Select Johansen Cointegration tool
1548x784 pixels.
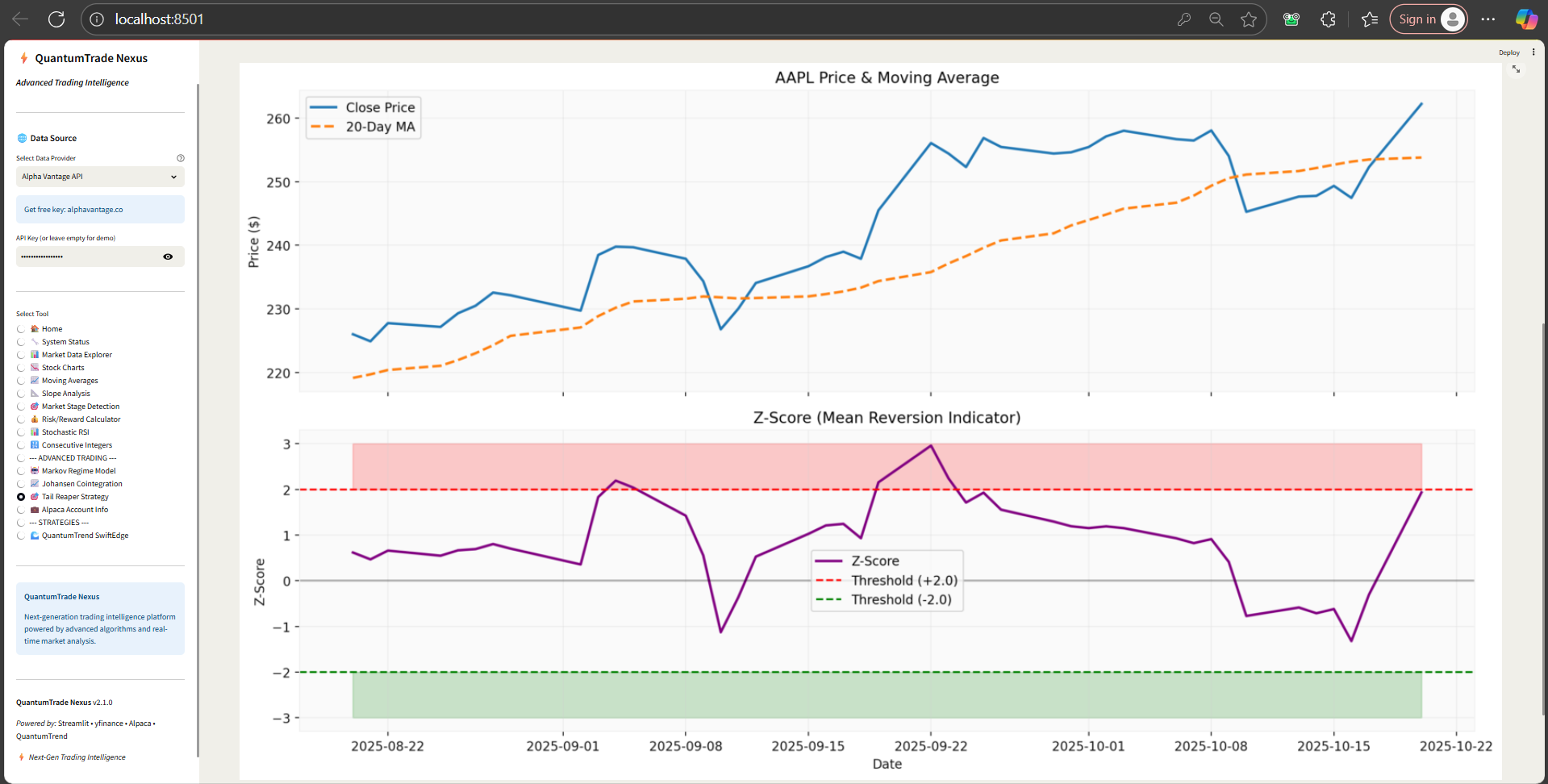(x=70, y=484)
